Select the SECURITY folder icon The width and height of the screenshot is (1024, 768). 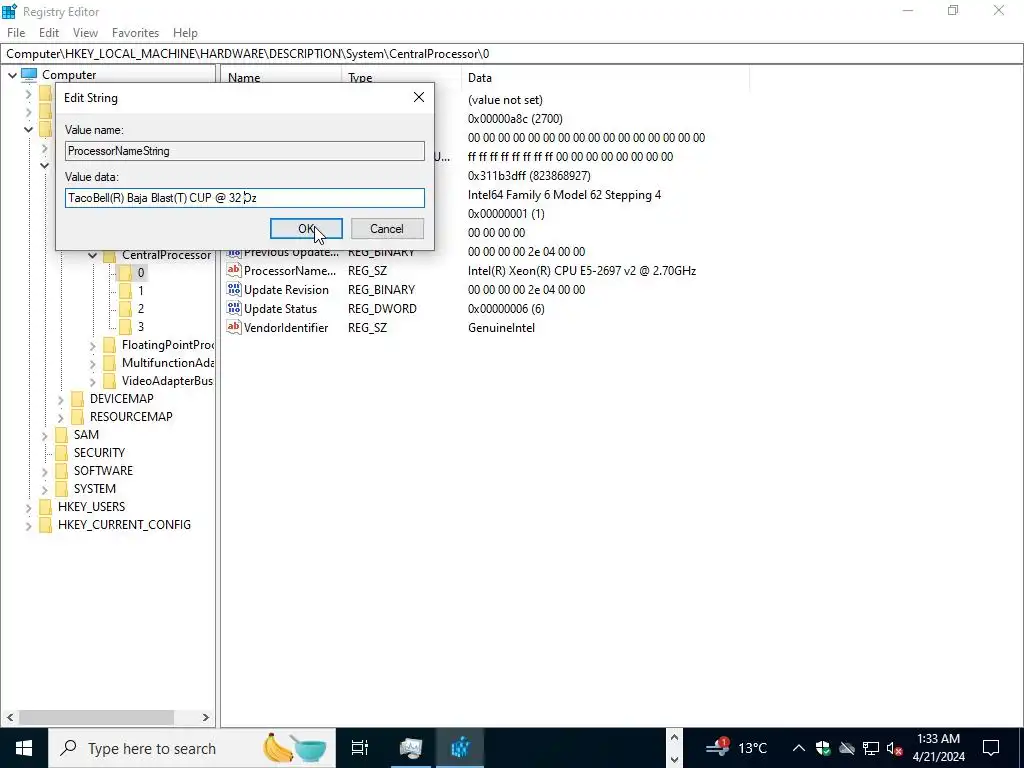[x=61, y=453]
